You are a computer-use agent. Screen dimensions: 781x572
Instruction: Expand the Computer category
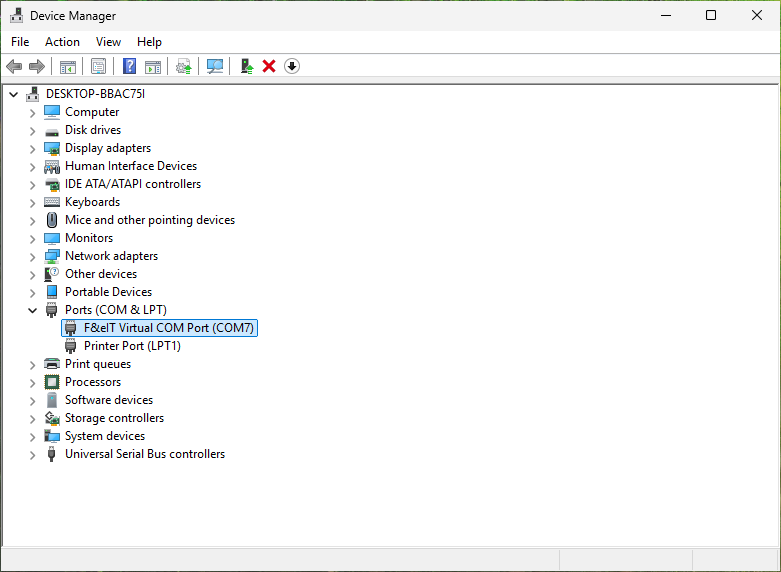[x=32, y=113]
